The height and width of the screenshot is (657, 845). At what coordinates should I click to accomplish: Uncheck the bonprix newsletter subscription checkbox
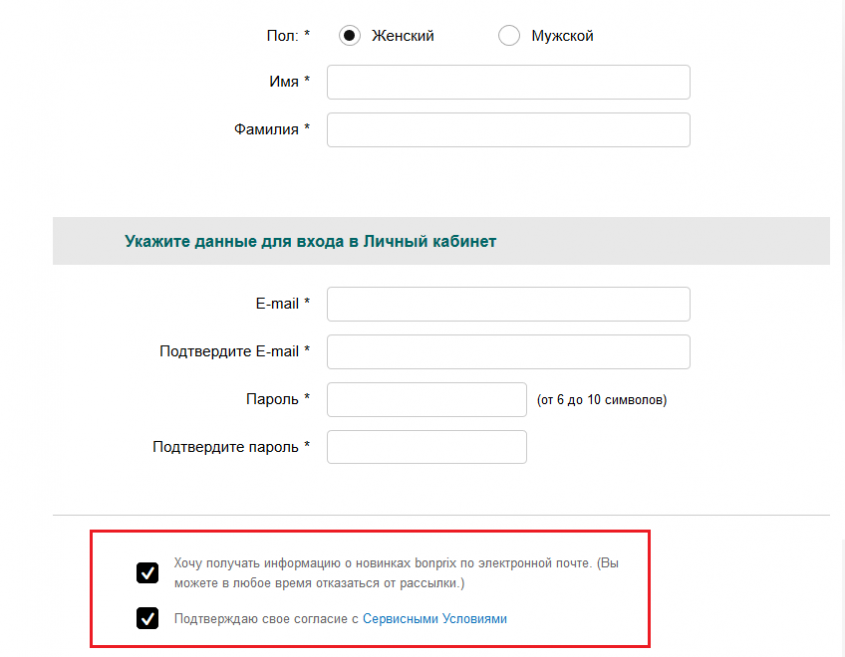click(147, 573)
